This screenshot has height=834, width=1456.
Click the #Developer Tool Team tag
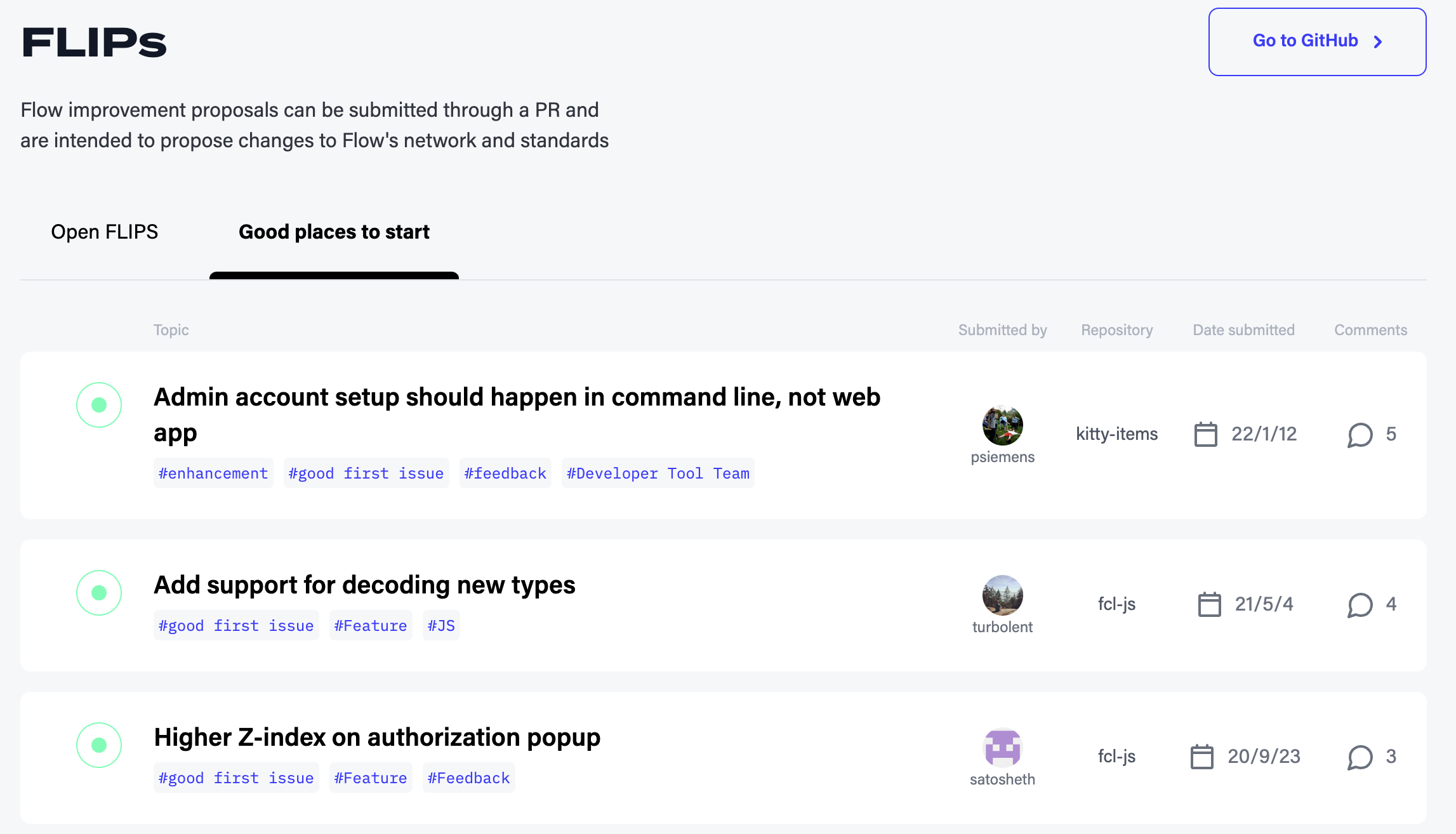click(x=657, y=473)
